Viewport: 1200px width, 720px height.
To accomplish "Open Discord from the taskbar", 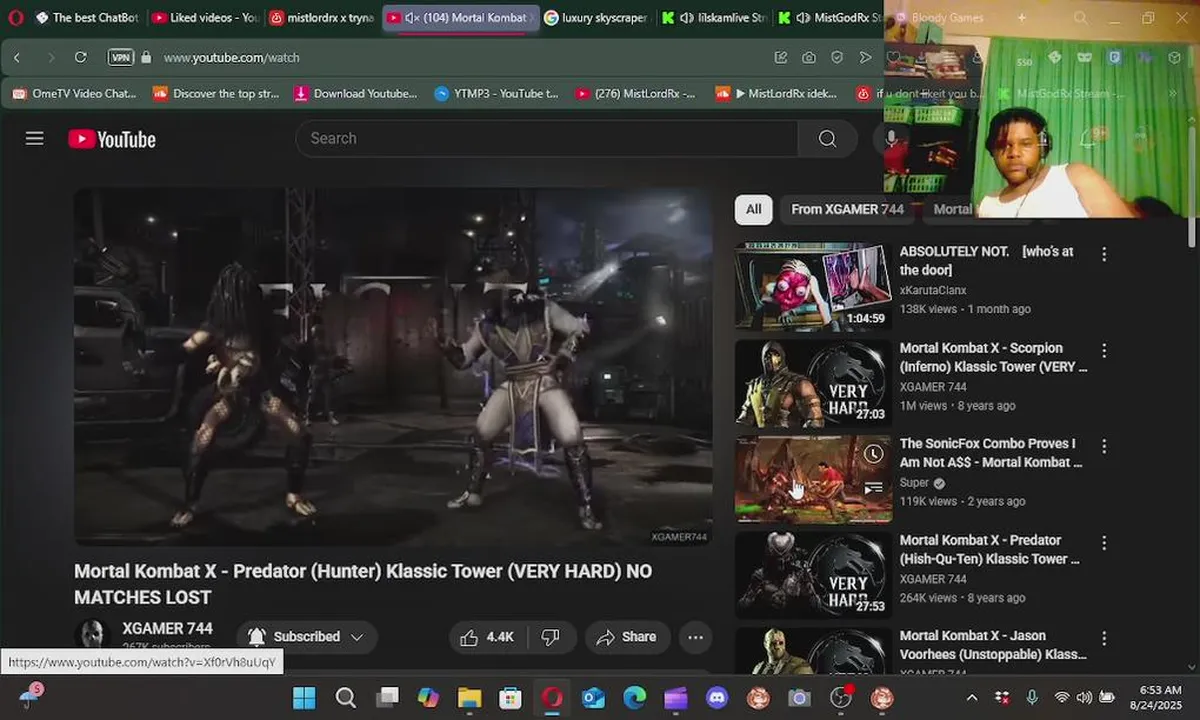I will 717,698.
